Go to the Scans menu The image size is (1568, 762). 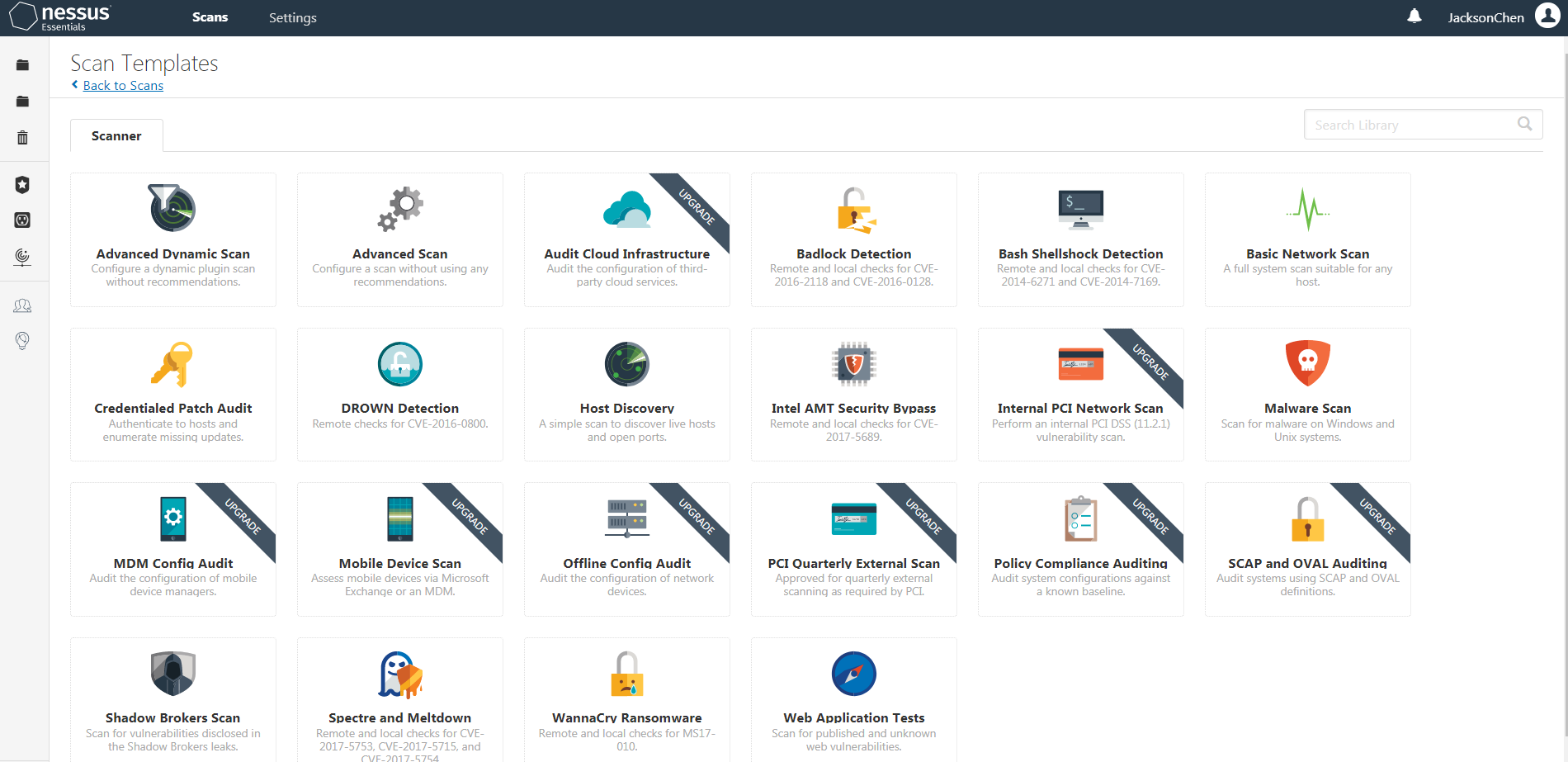(x=210, y=17)
